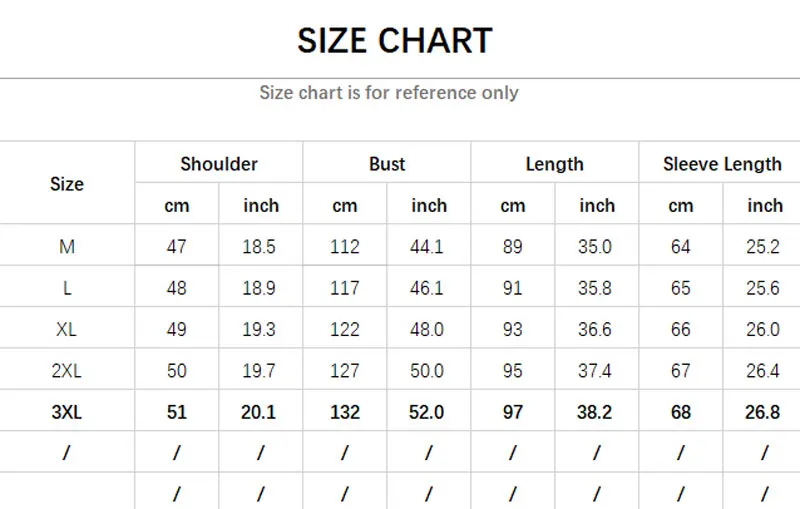This screenshot has height=509, width=800.
Task: Click the 'Size chart is for reference only' text
Action: tap(389, 93)
